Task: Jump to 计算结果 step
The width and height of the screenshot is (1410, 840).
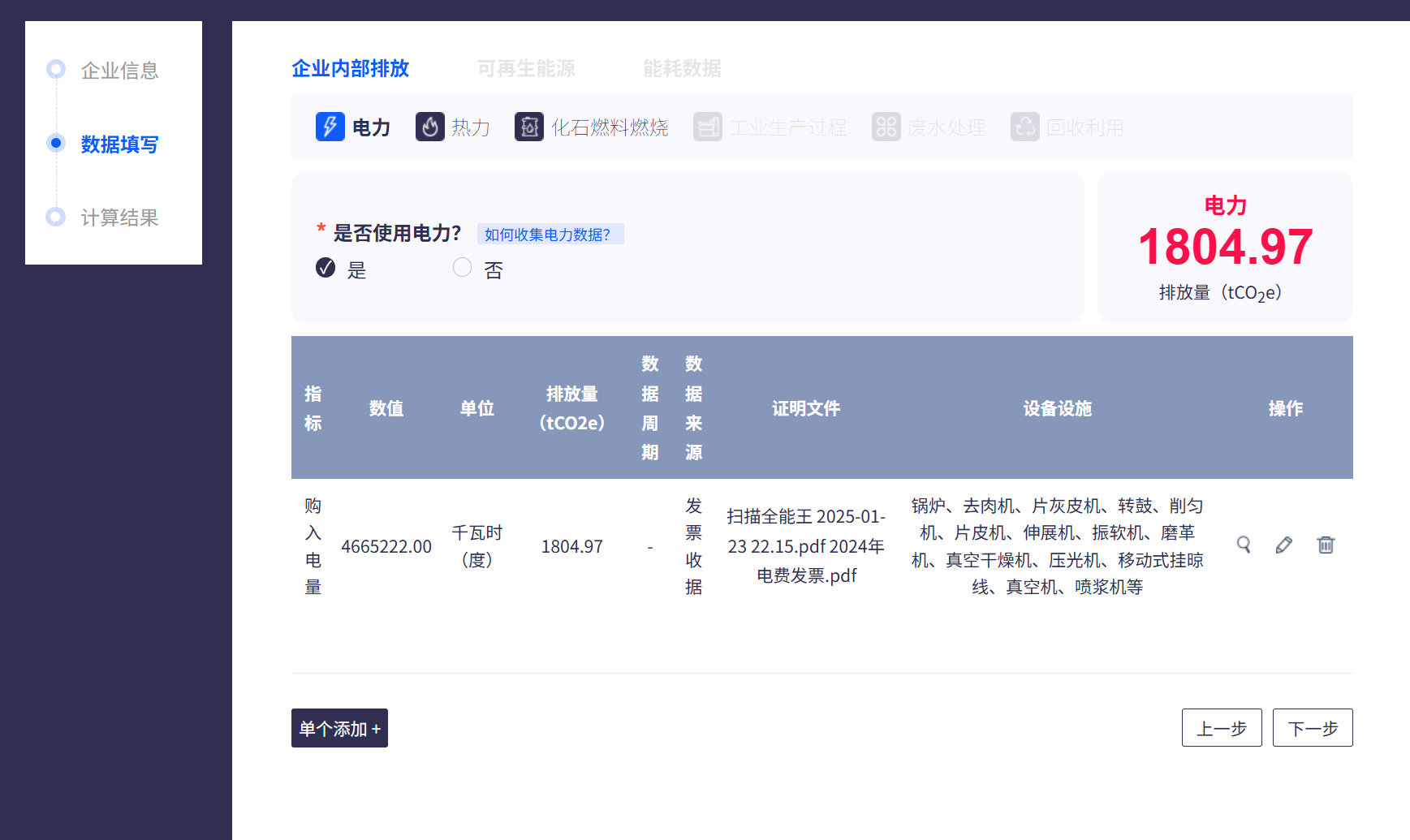Action: pyautogui.click(x=119, y=218)
